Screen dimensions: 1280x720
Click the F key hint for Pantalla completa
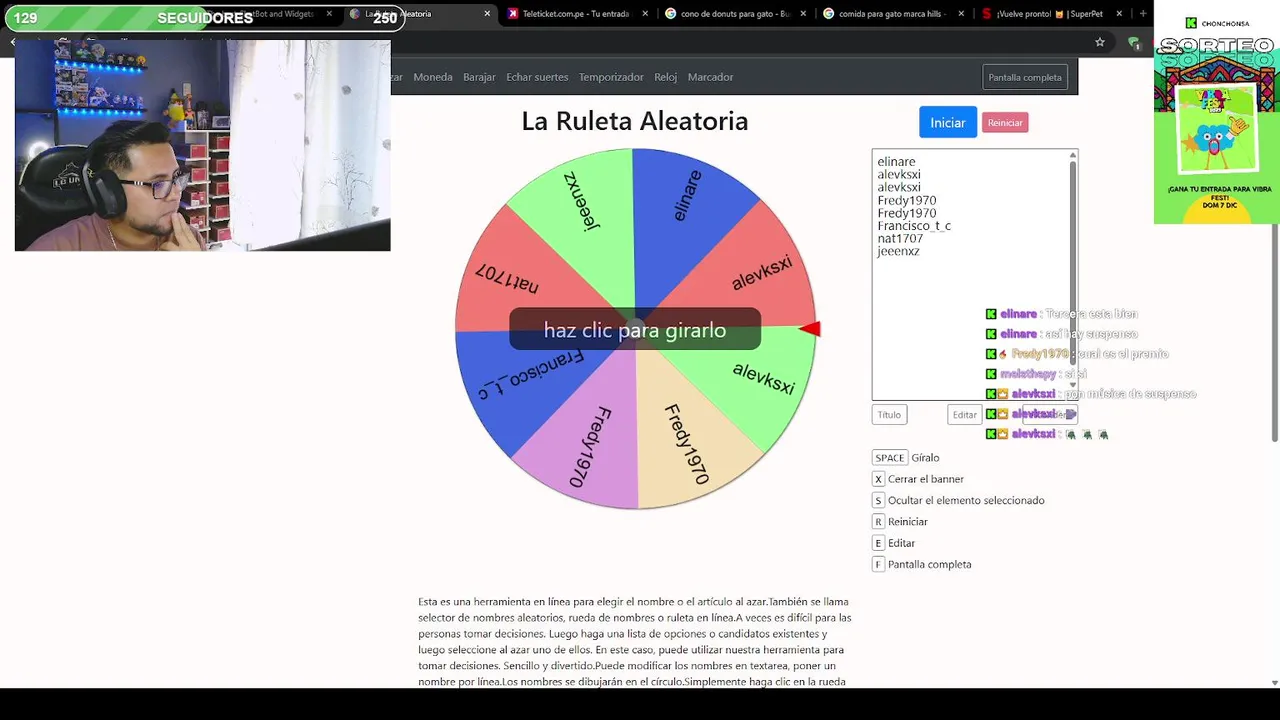click(879, 564)
